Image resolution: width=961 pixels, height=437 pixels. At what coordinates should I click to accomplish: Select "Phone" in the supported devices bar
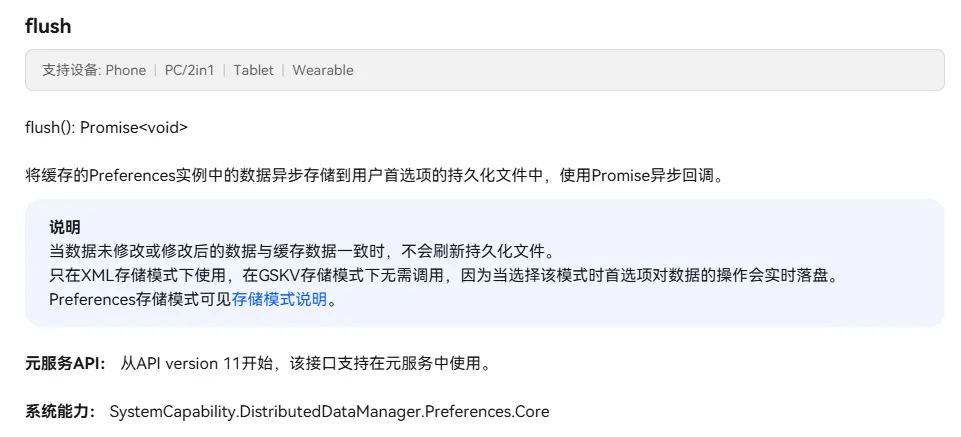pos(126,70)
